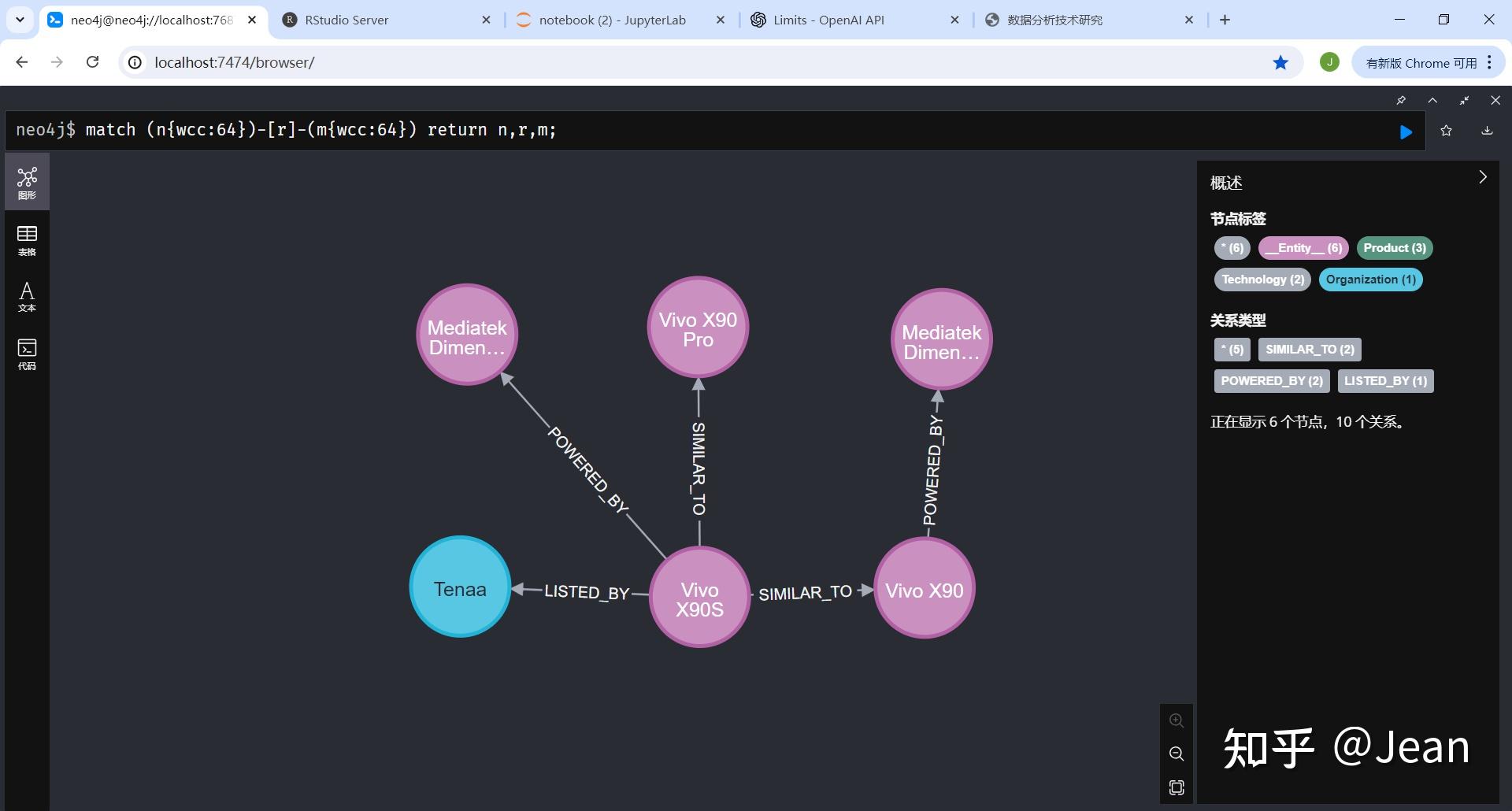Viewport: 1512px width, 811px height.
Task: Fit the graph to the screen
Action: (1176, 787)
